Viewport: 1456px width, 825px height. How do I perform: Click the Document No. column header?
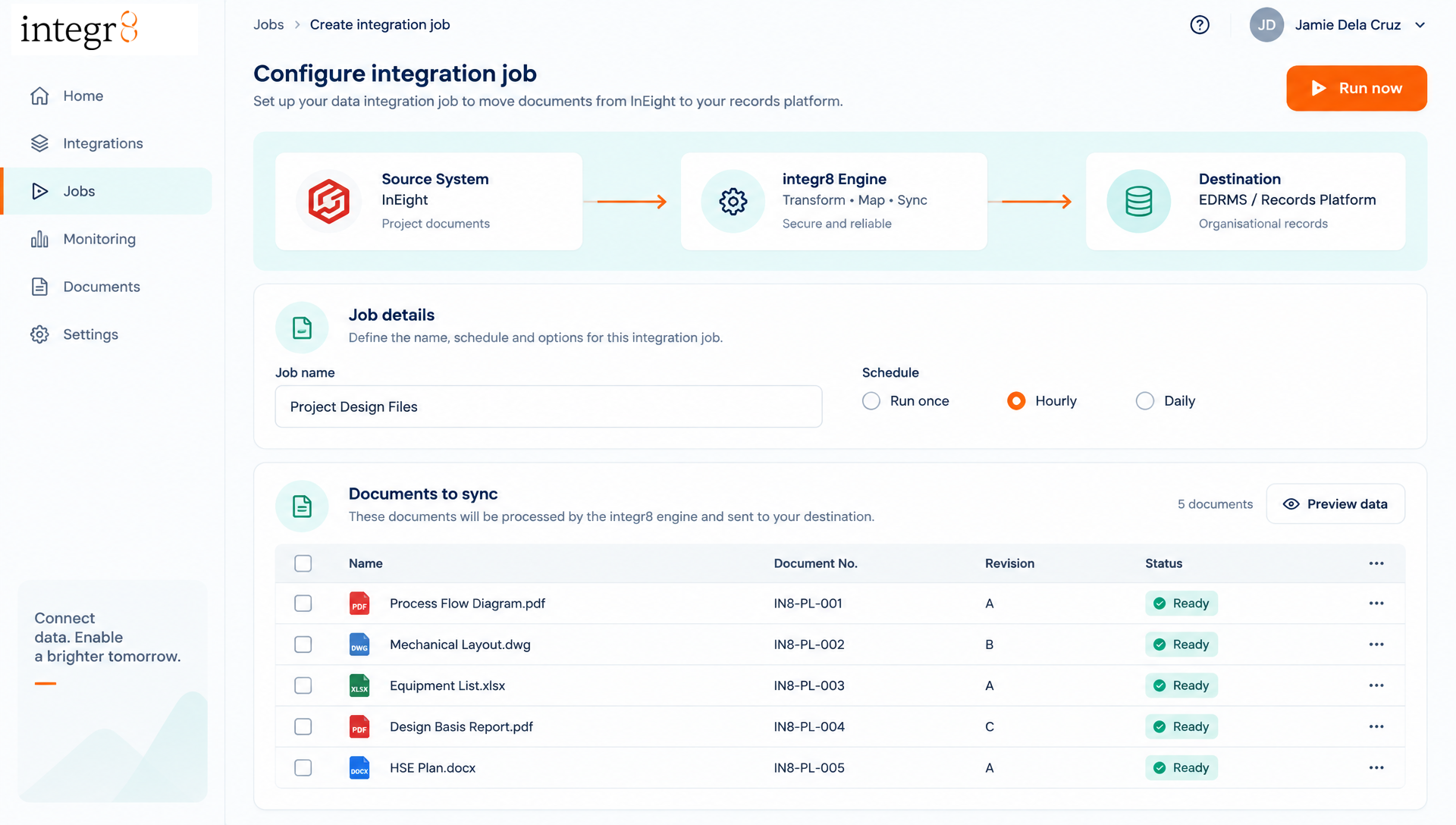click(x=815, y=563)
